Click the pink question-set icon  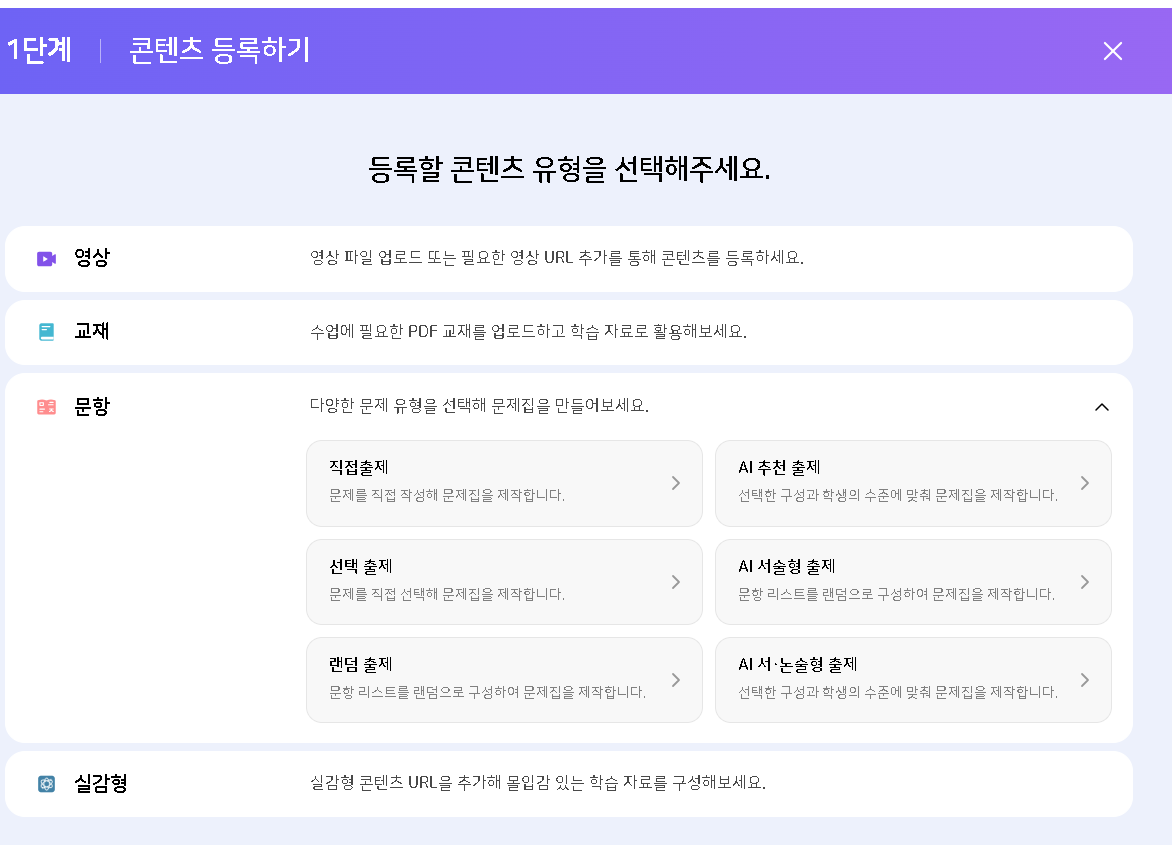point(46,407)
